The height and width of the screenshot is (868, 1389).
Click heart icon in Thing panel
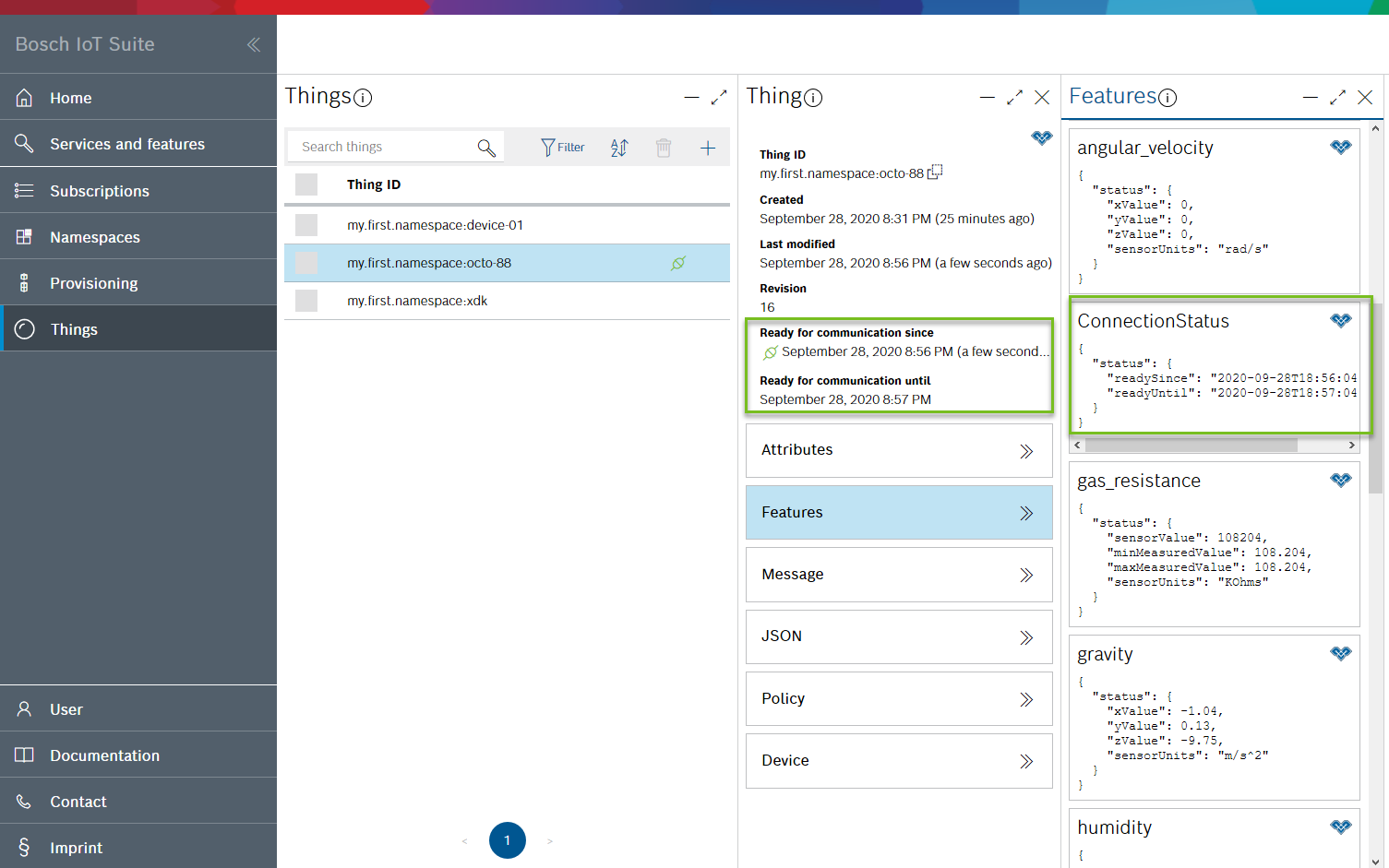(x=1042, y=137)
